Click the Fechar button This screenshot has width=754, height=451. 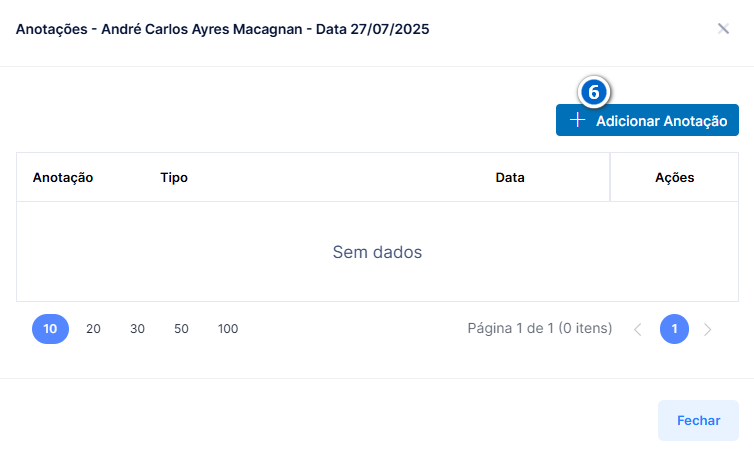pyautogui.click(x=698, y=420)
